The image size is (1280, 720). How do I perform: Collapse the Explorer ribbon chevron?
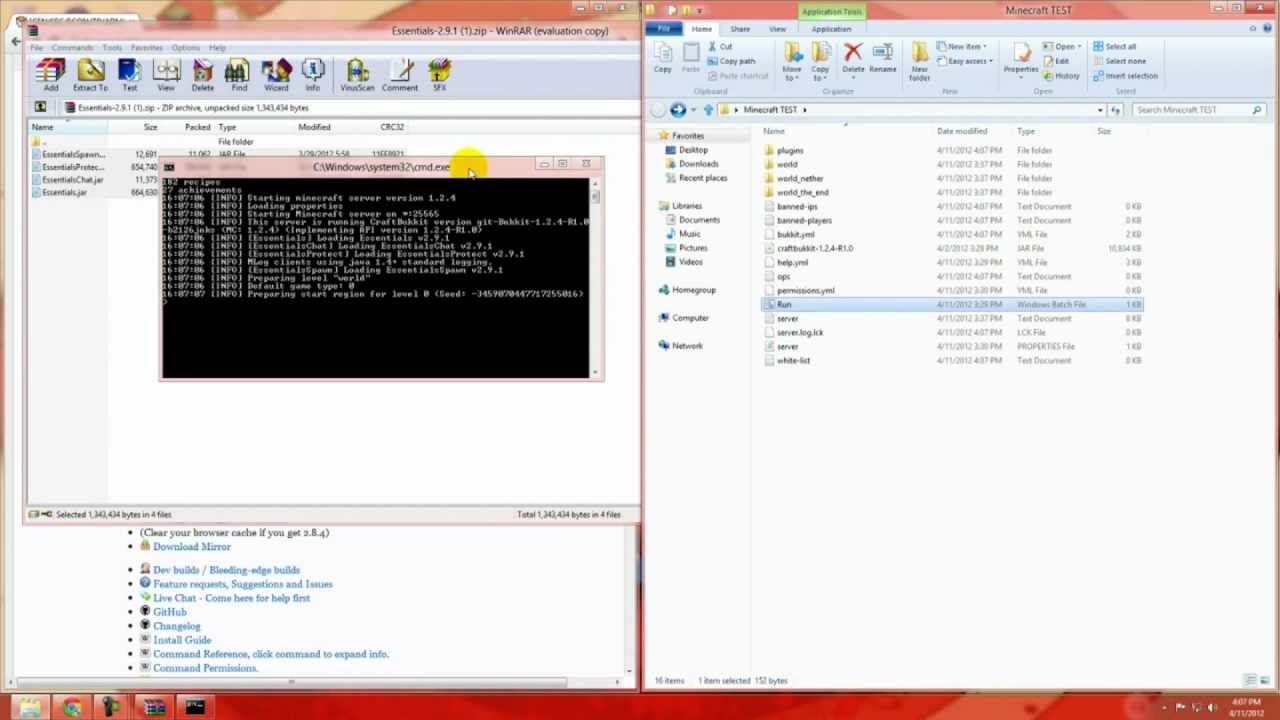click(1253, 29)
